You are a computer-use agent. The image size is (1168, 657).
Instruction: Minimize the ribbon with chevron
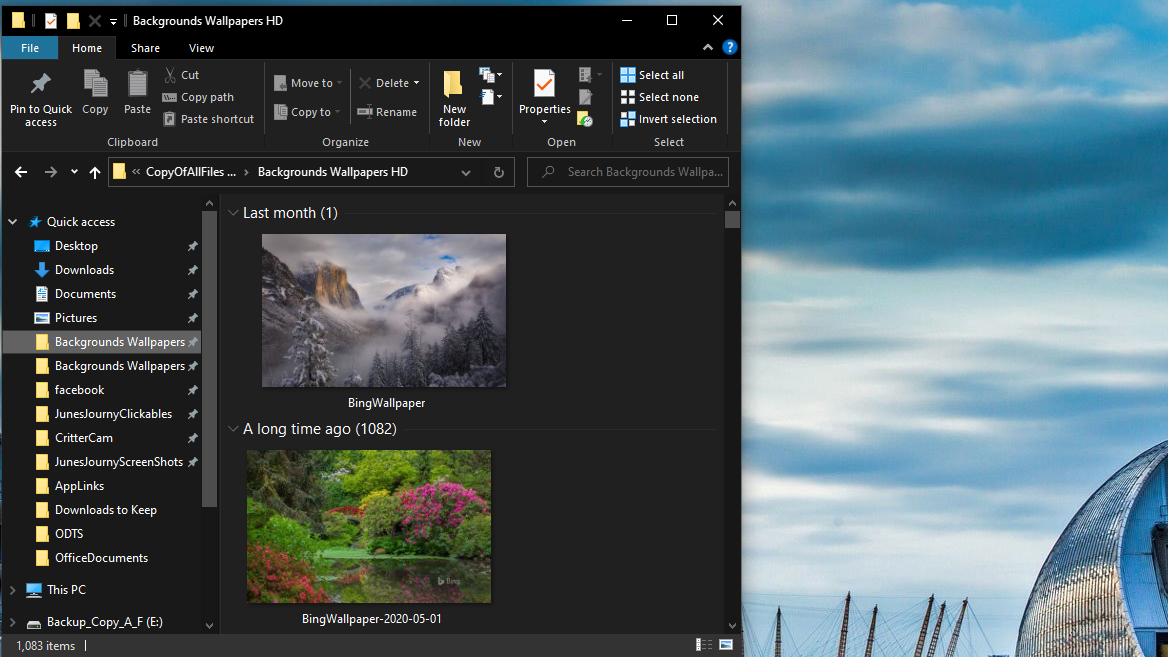[x=708, y=48]
